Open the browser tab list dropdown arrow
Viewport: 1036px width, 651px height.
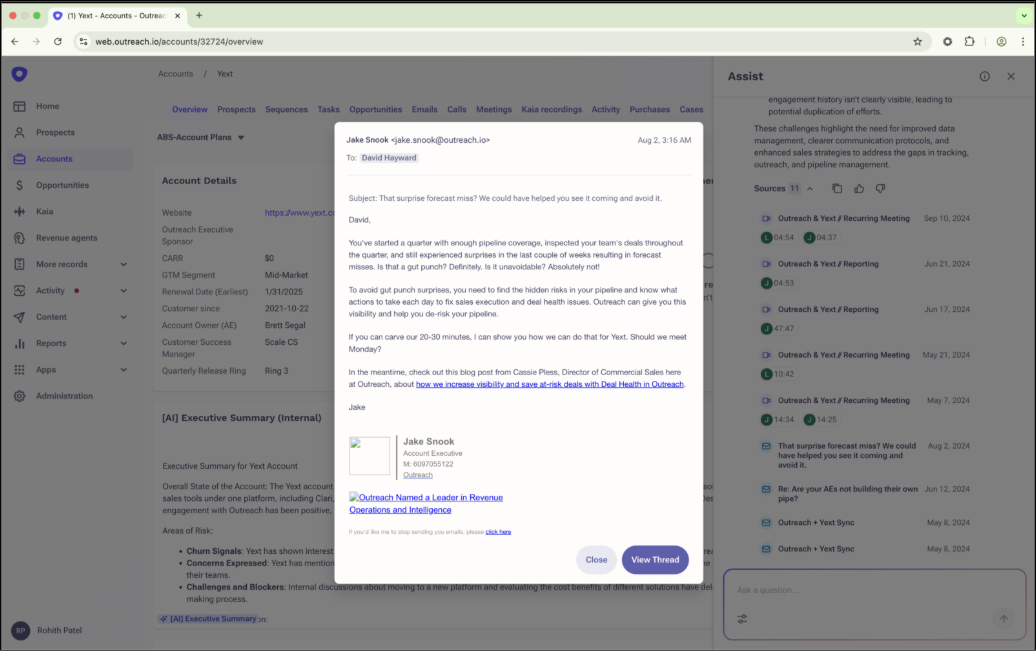tap(1023, 15)
